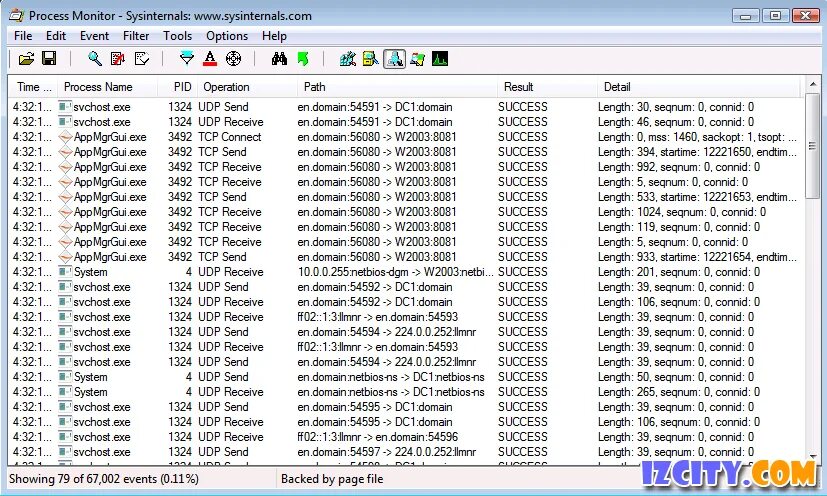Click the AppMgrGui.exe icon in the Length: 933 row
The height and width of the screenshot is (496, 827).
[x=65, y=257]
